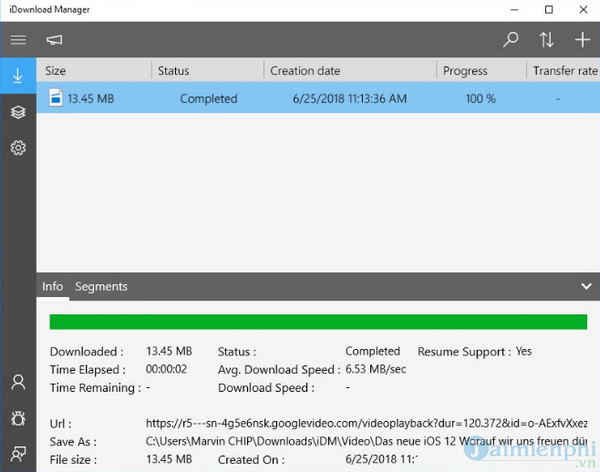Sort by the Transfer rate column header
The image size is (600, 472).
click(564, 70)
